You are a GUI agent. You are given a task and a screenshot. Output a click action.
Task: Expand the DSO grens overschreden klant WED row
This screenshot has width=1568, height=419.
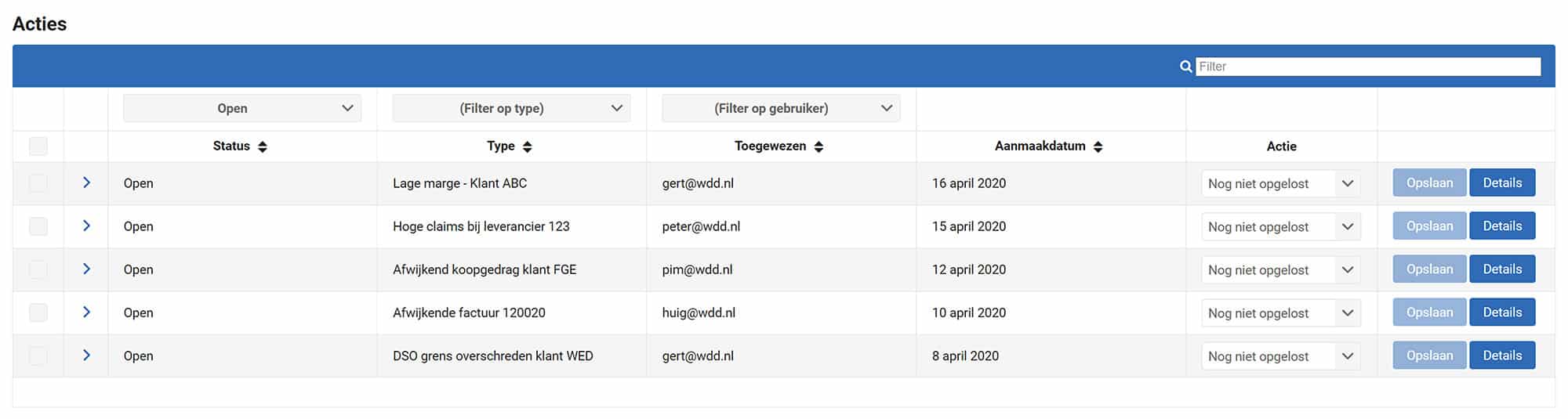(86, 355)
